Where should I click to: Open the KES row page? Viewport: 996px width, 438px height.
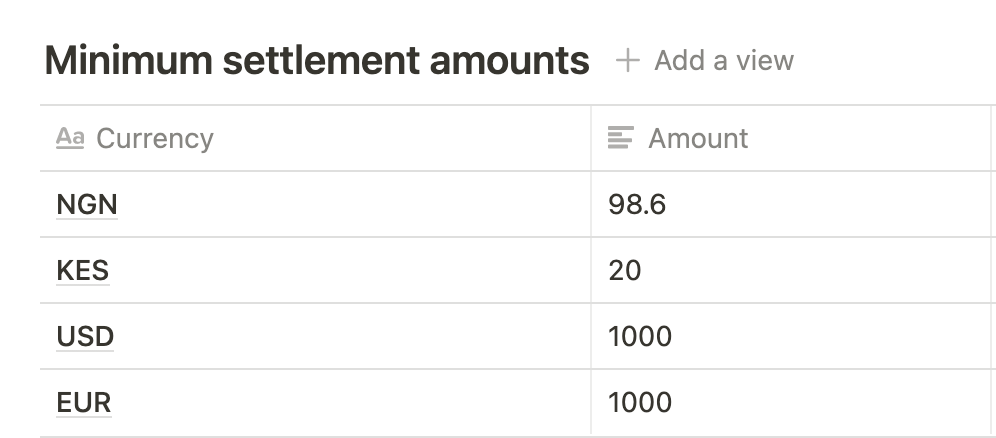[83, 271]
